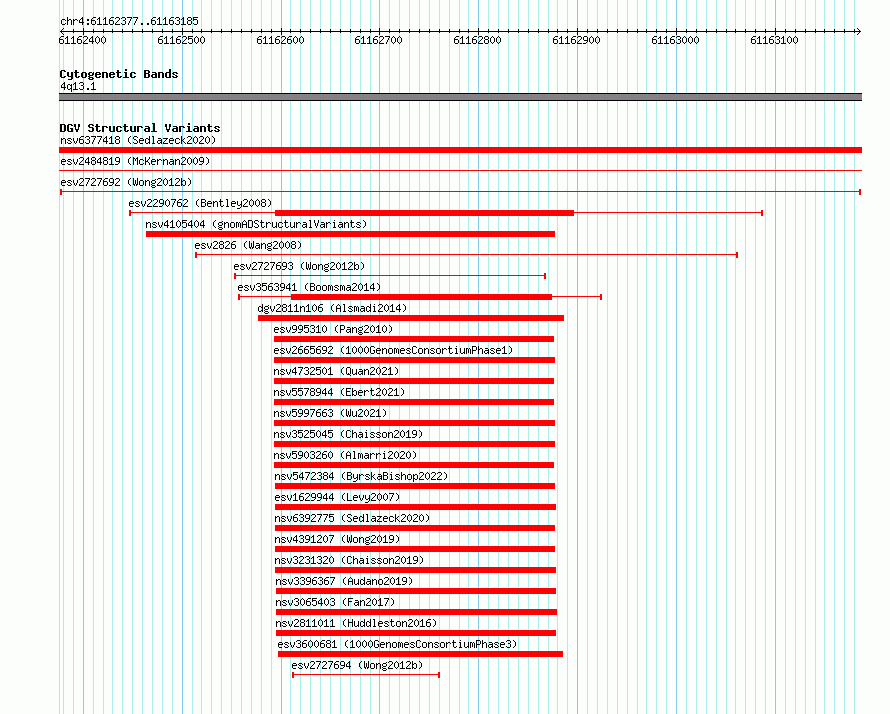Screen dimensions: 890x714
Task: Open the esv2727692 (Wong2012b) variant label
Action: (x=126, y=182)
